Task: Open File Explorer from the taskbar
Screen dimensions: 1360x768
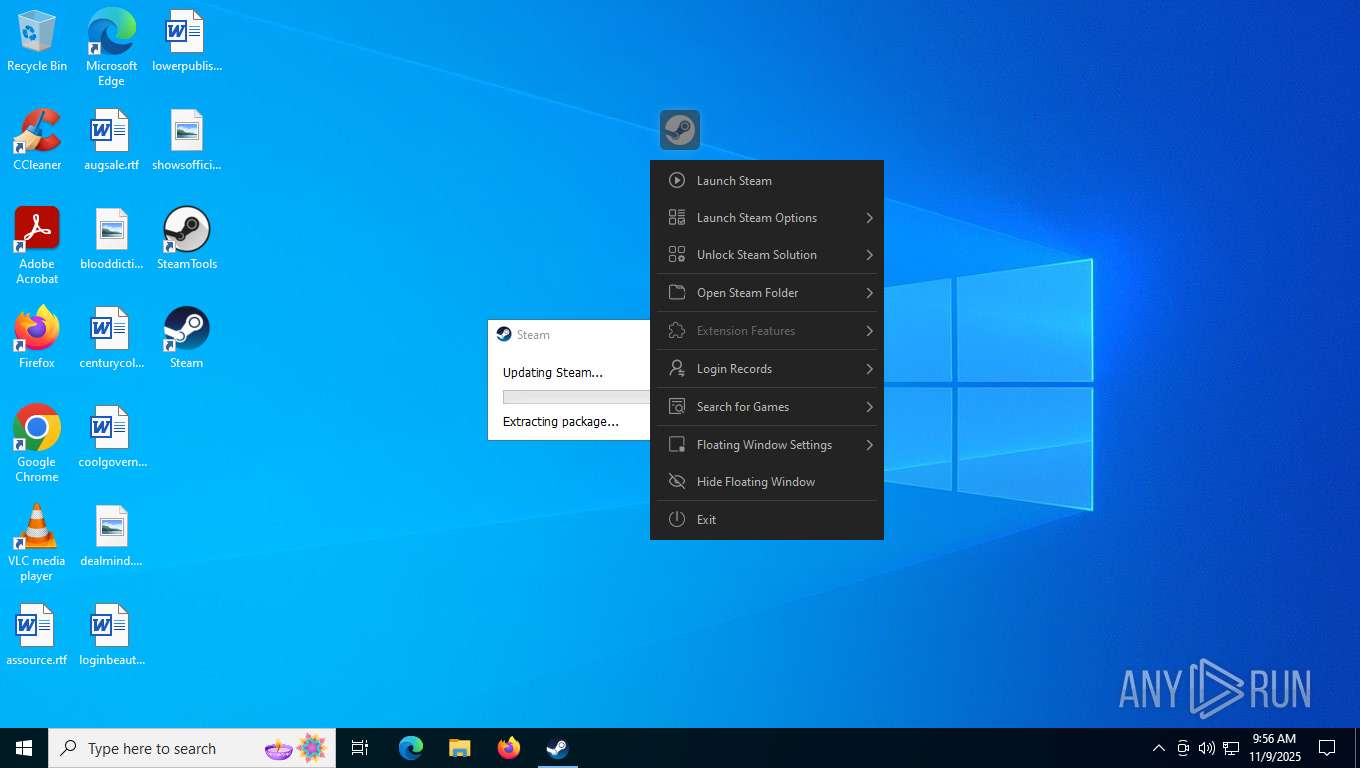Action: tap(460, 748)
